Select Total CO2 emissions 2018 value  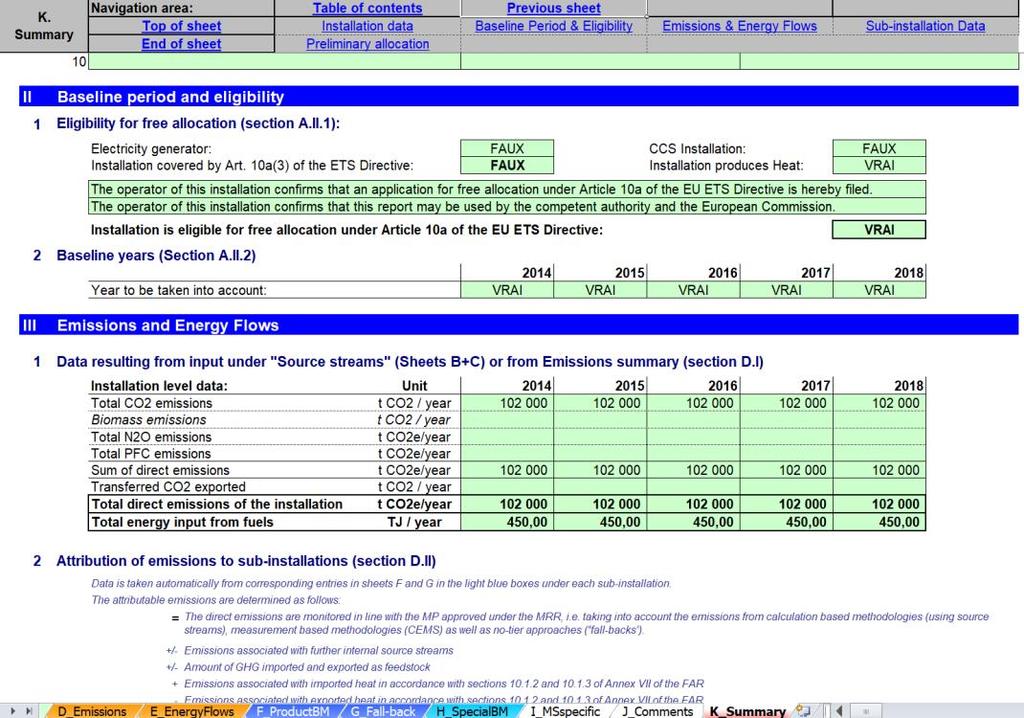[879, 403]
